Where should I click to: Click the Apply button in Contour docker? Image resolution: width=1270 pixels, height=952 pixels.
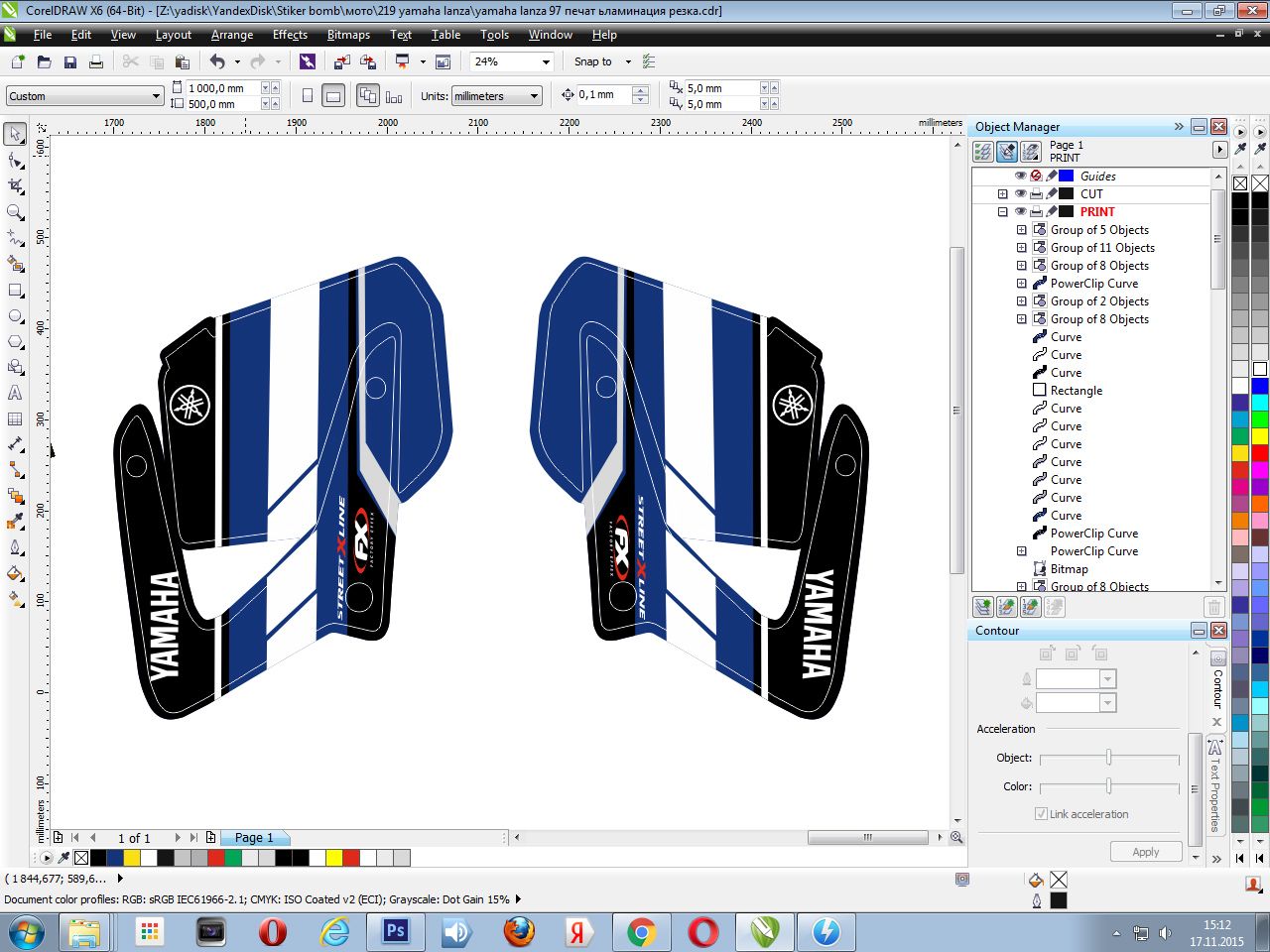[1145, 852]
